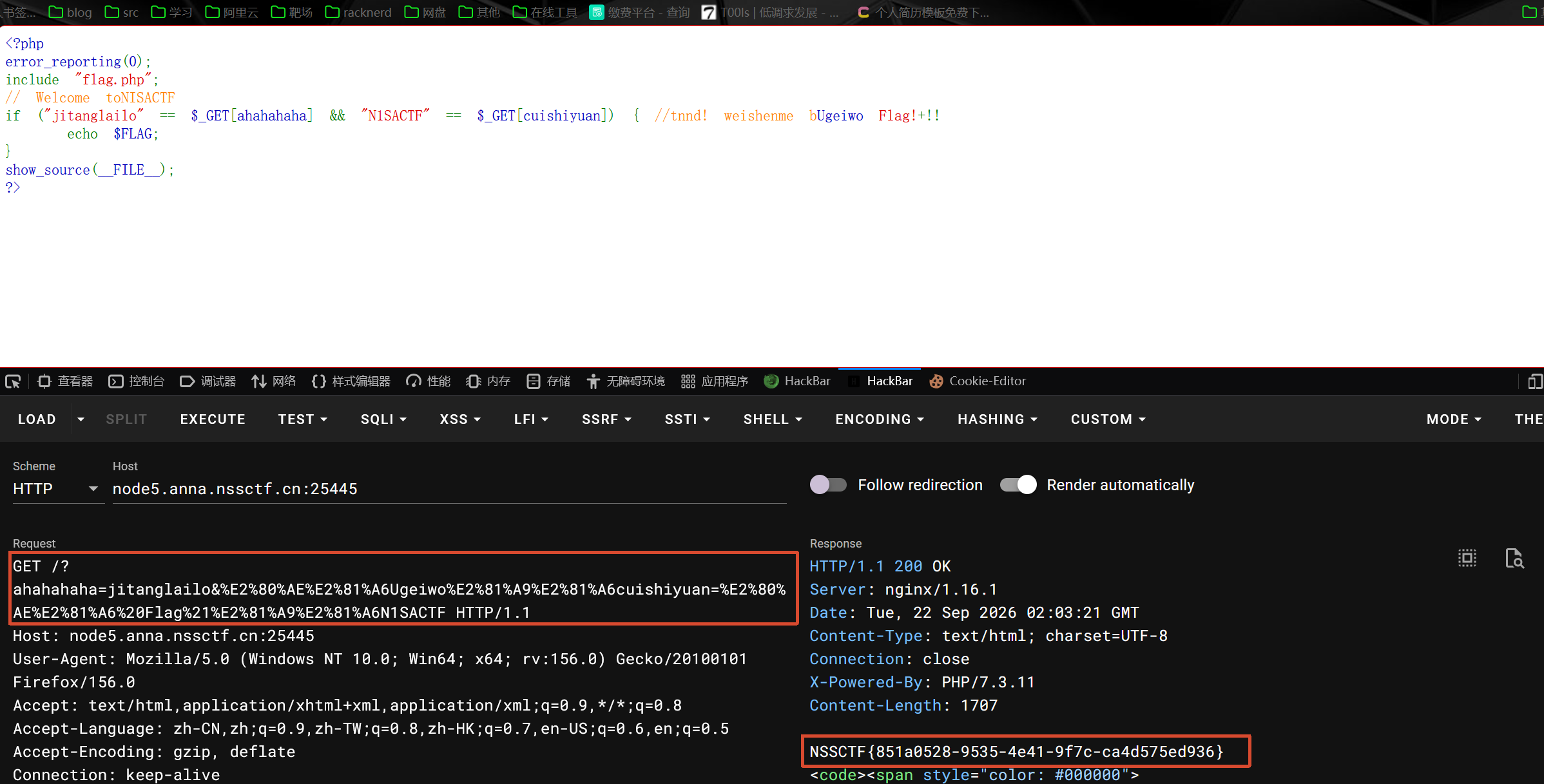Open the 查看器 inspector panel
The image size is (1544, 784).
(x=64, y=381)
